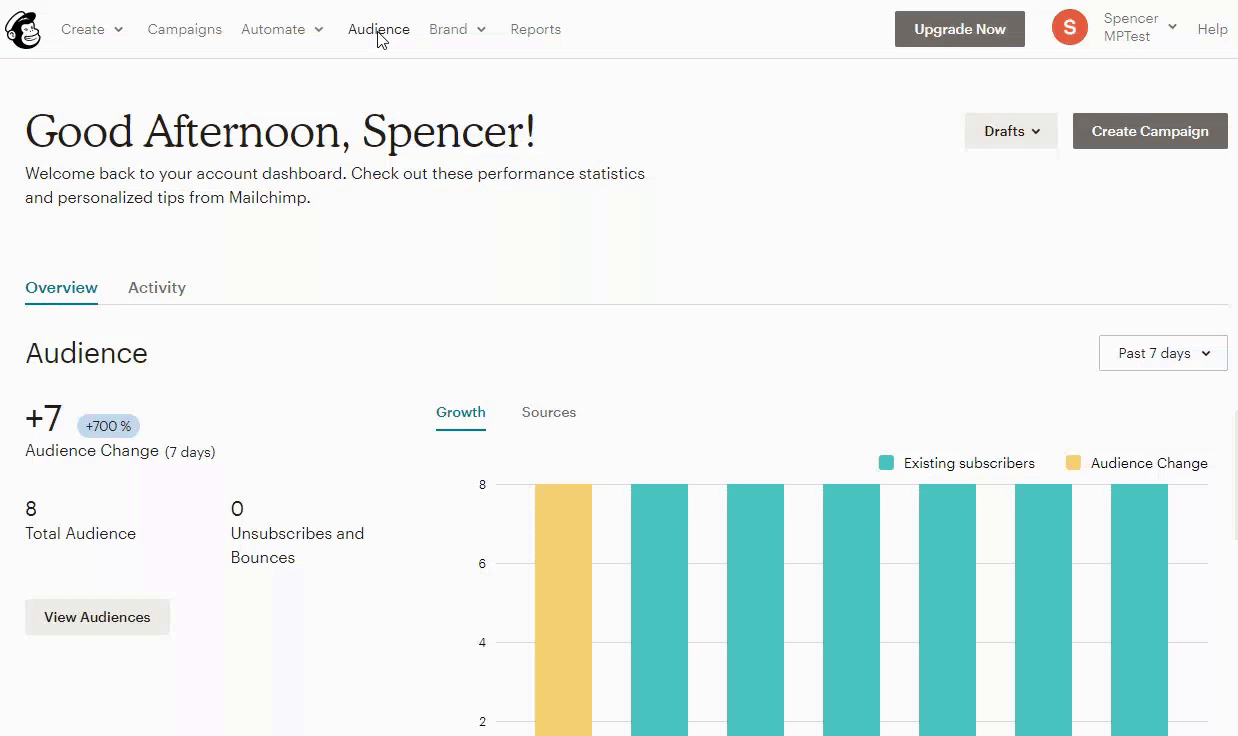This screenshot has width=1238, height=736.
Task: Click the +7 audience change number
Action: pos(44,419)
